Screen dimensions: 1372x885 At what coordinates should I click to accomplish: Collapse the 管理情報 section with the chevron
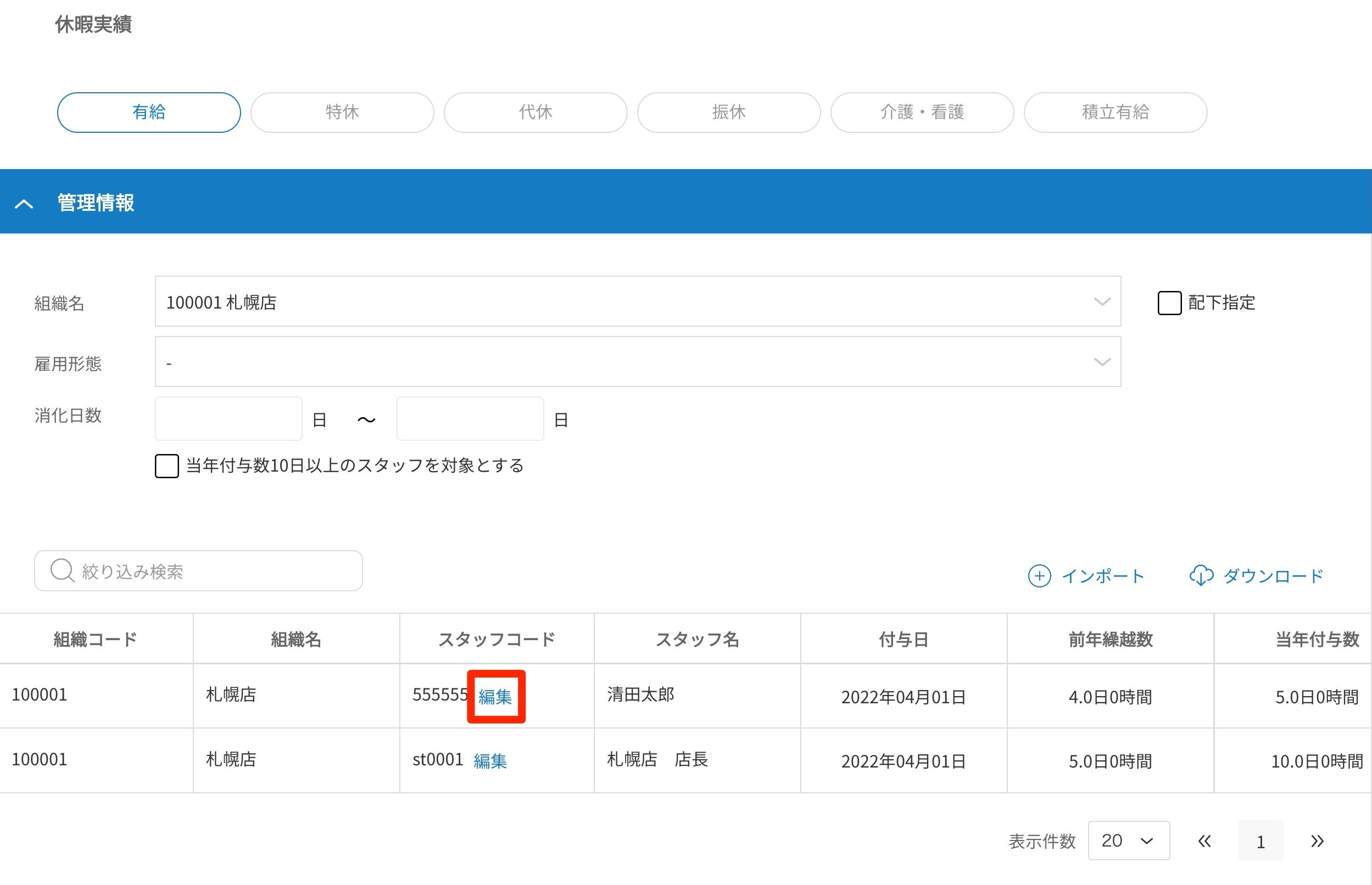pos(24,204)
